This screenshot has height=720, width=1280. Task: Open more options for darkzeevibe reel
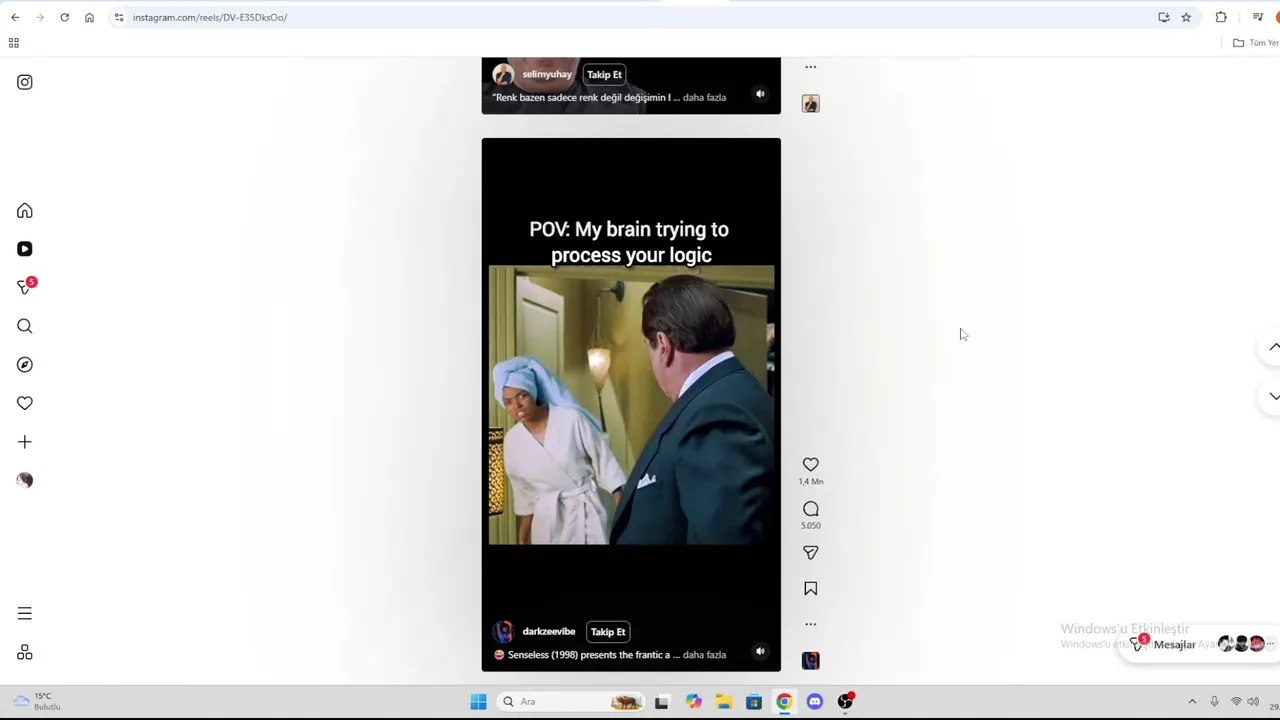tap(811, 624)
